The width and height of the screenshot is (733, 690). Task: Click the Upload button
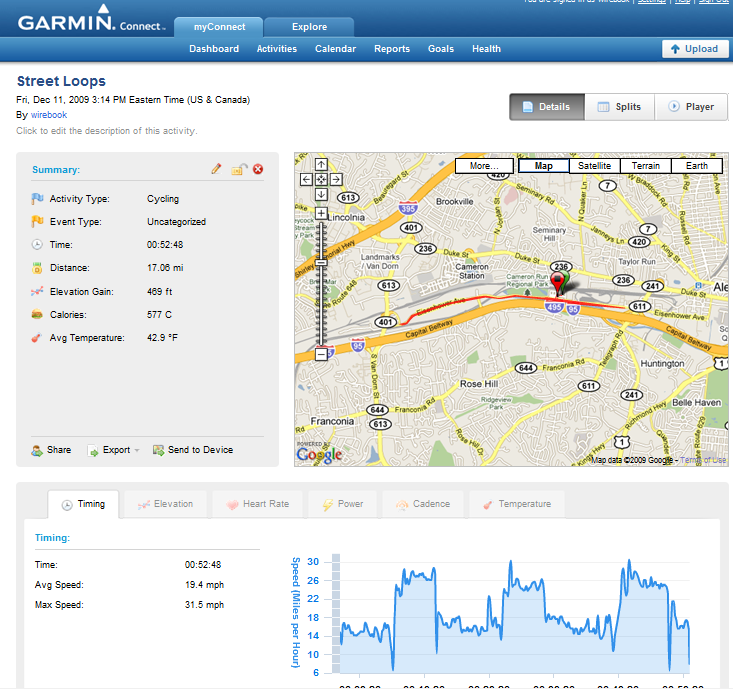pyautogui.click(x=695, y=49)
